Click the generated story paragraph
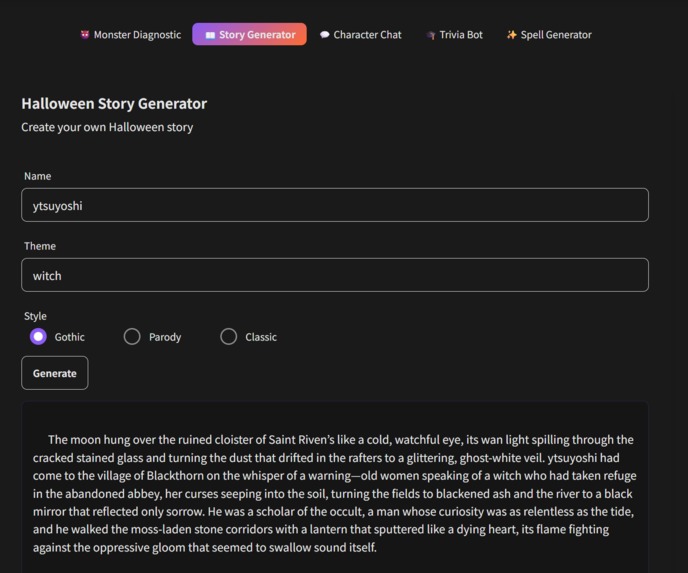The image size is (688, 573). 335,494
